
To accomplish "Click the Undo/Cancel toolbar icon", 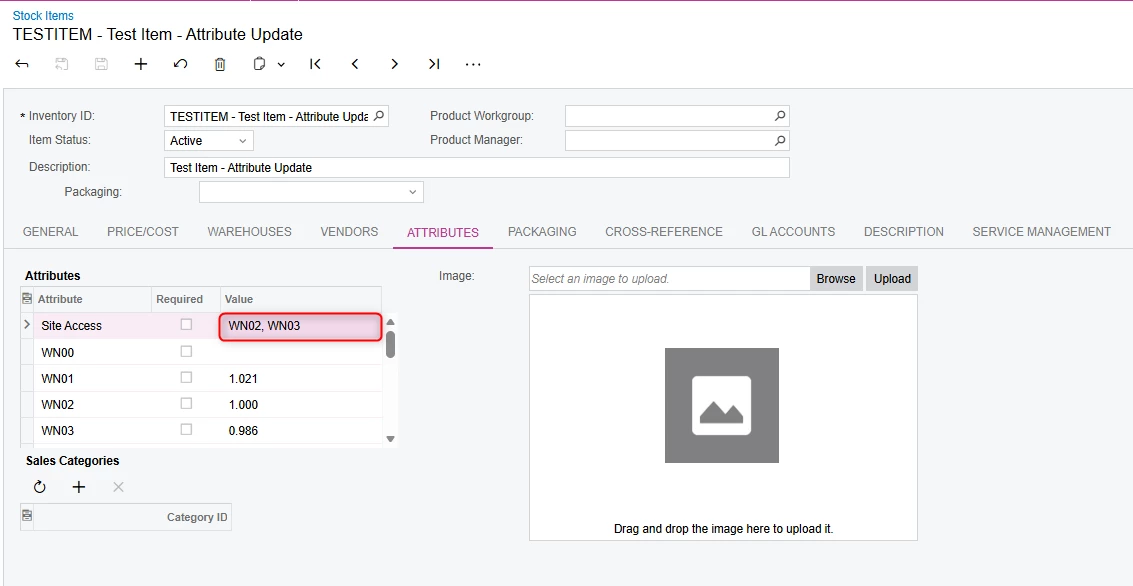I will click(x=181, y=64).
